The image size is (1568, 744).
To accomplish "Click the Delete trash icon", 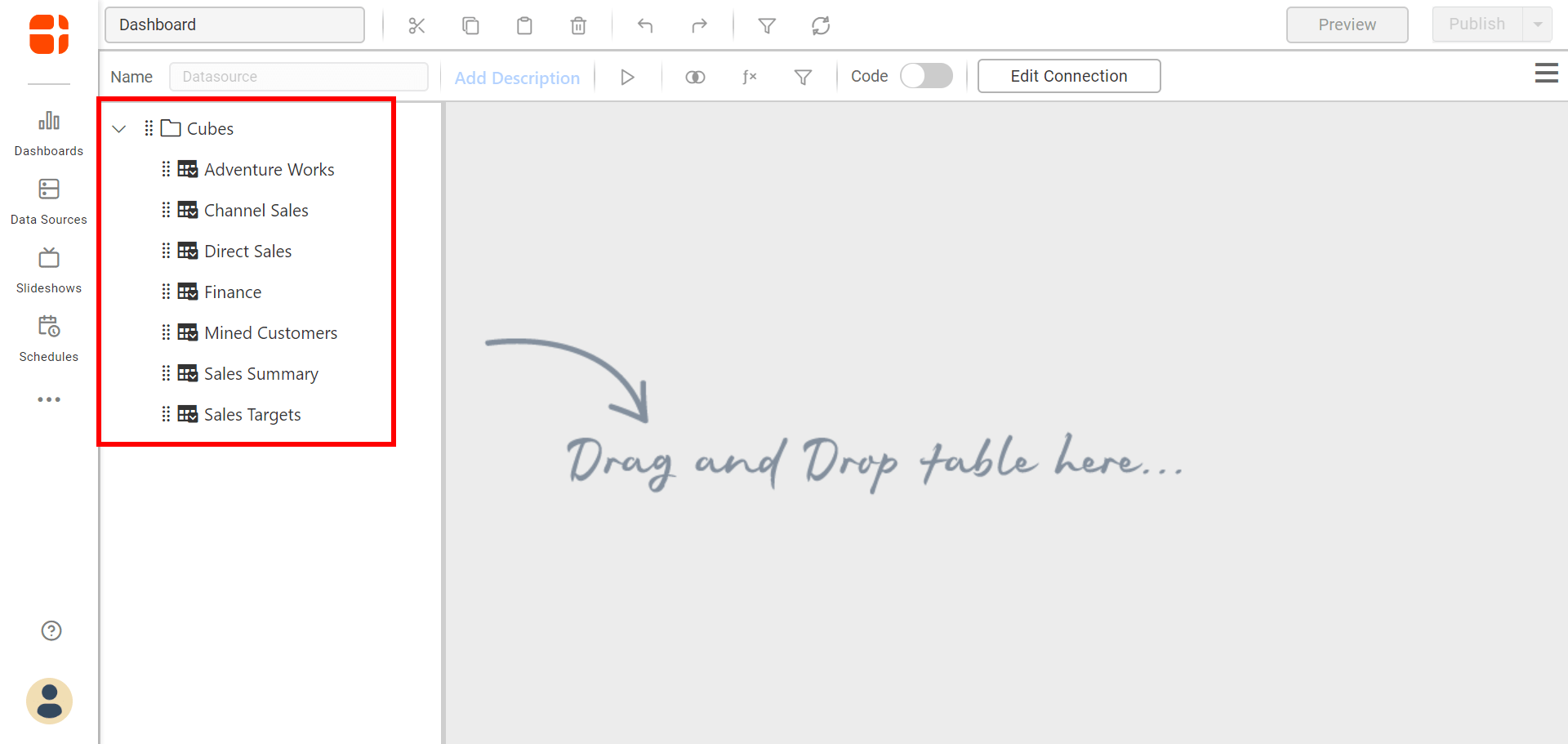I will click(578, 26).
